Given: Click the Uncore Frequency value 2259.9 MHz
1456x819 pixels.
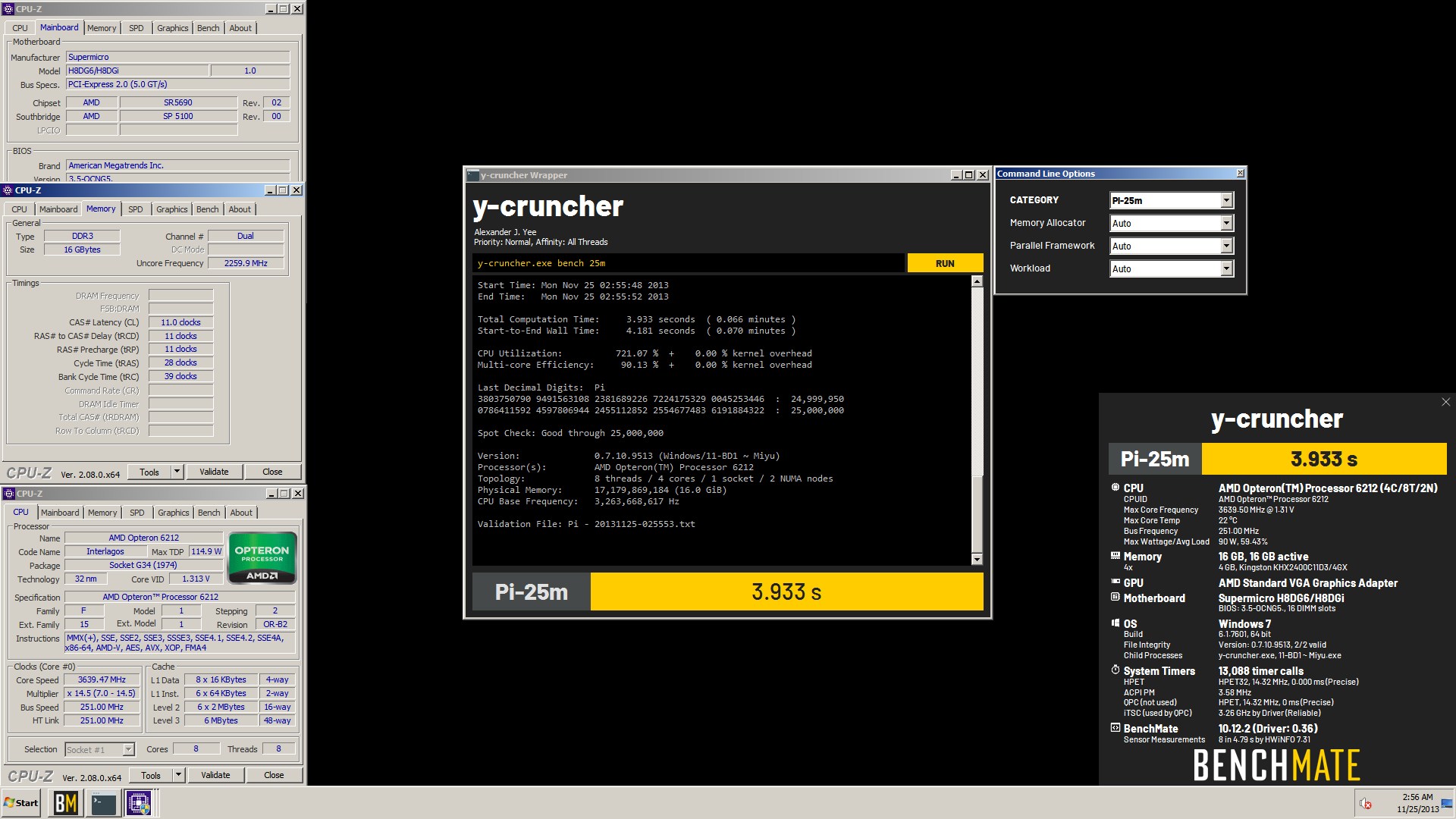Looking at the screenshot, I should (246, 263).
